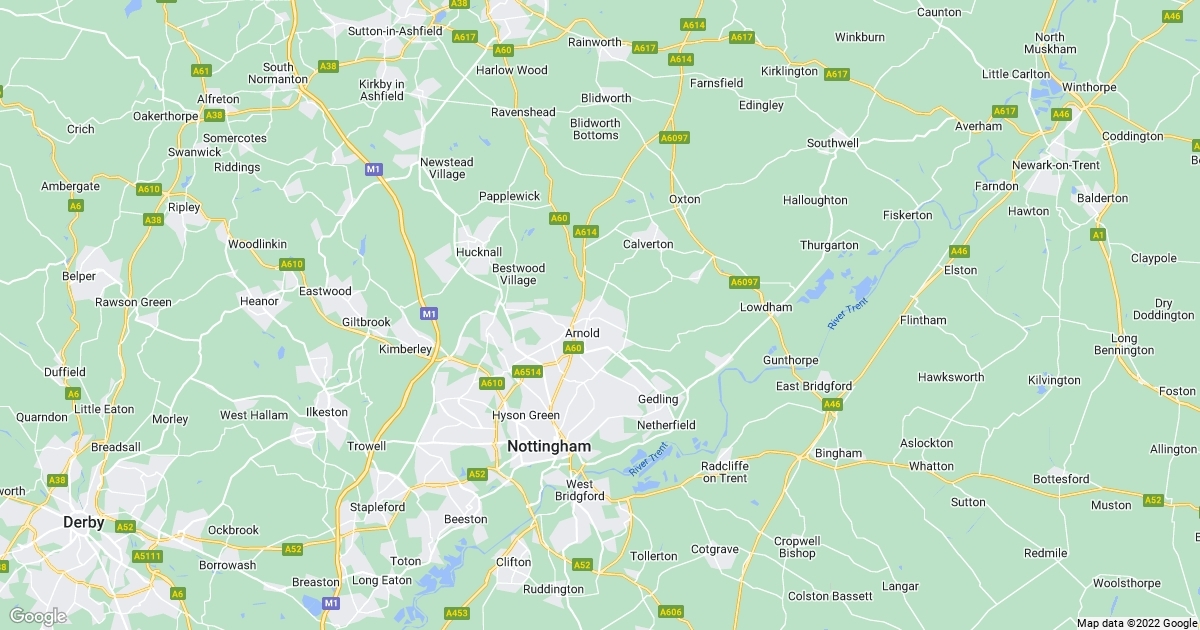Viewport: 1200px width, 630px height.
Task: Open the Google logo link
Action: 38,616
